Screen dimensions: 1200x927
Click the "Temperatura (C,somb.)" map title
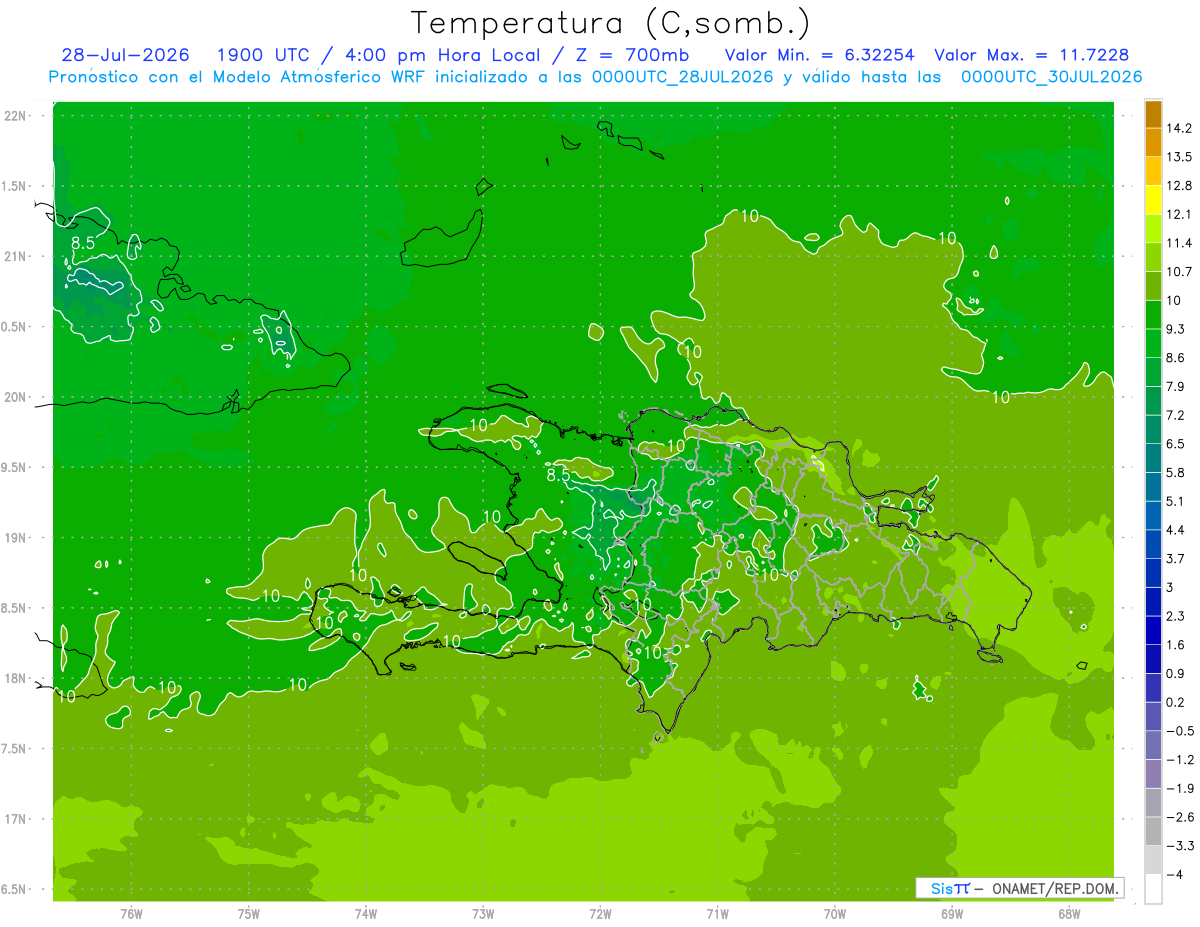(x=611, y=24)
